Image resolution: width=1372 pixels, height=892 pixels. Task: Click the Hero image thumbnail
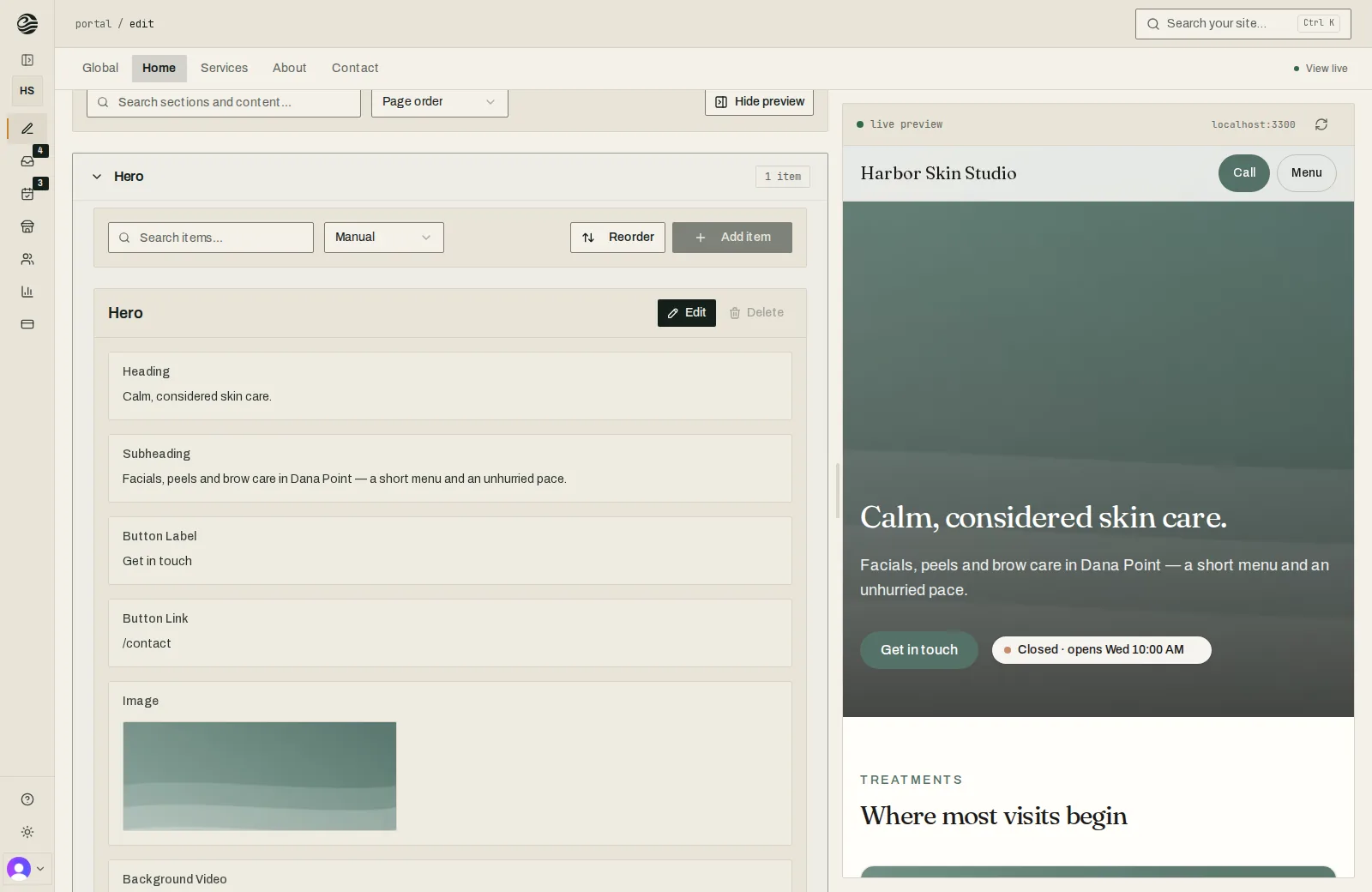pos(260,776)
